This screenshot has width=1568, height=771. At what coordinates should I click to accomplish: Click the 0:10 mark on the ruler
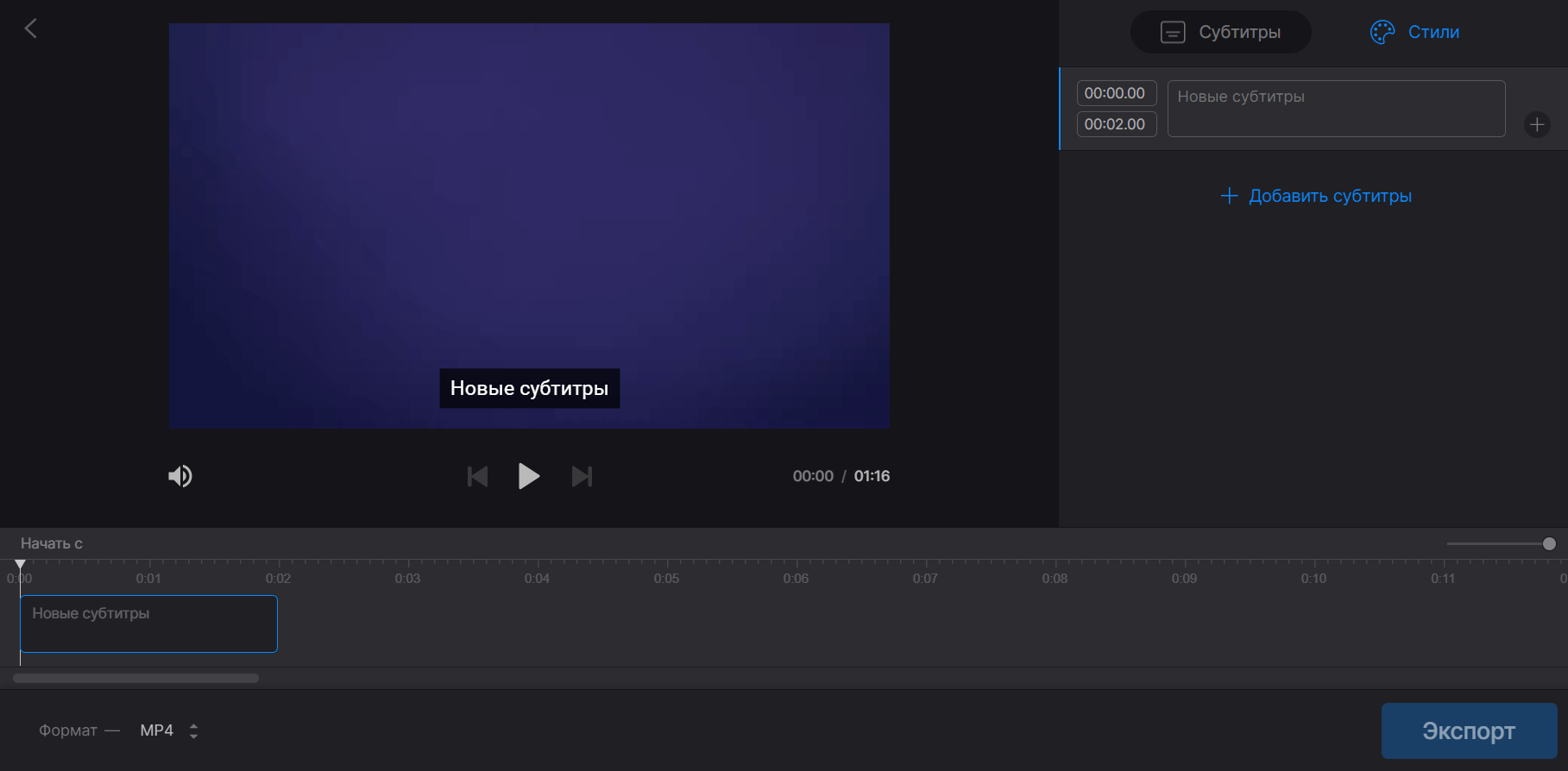[x=1313, y=578]
